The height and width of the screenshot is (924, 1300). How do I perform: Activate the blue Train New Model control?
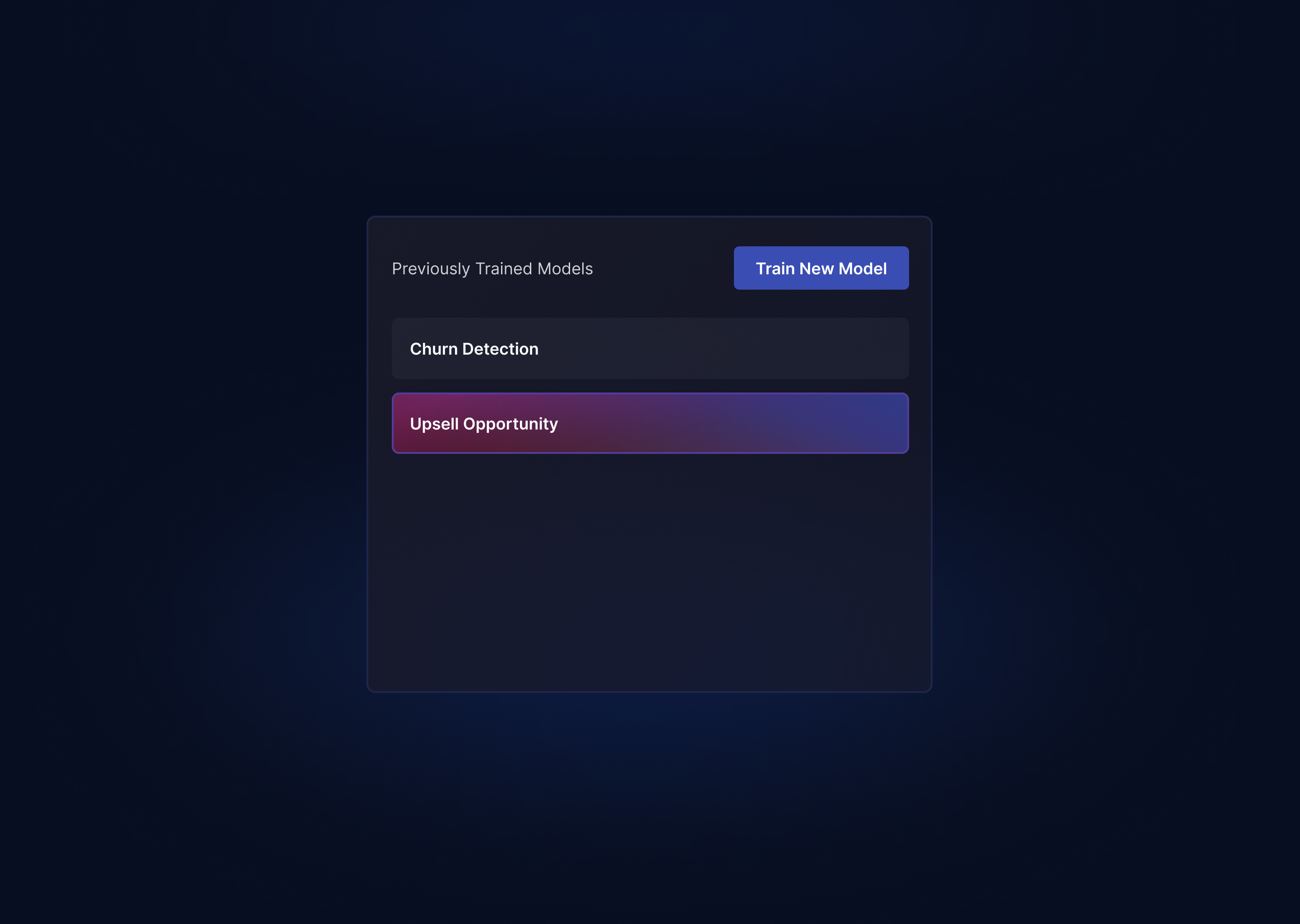(821, 268)
